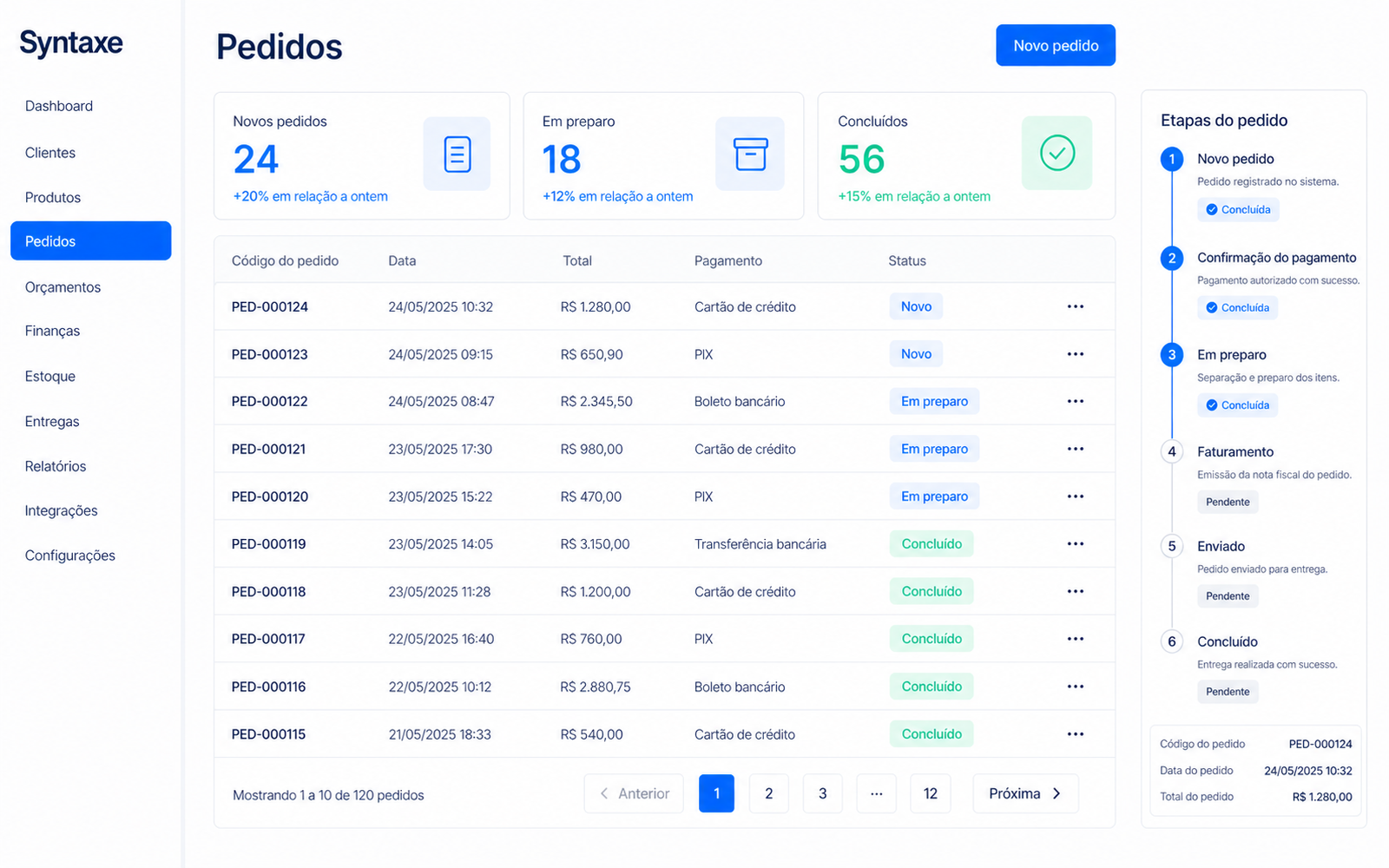Go to Clientes in the sidebar
This screenshot has width=1389, height=868.
[x=50, y=153]
